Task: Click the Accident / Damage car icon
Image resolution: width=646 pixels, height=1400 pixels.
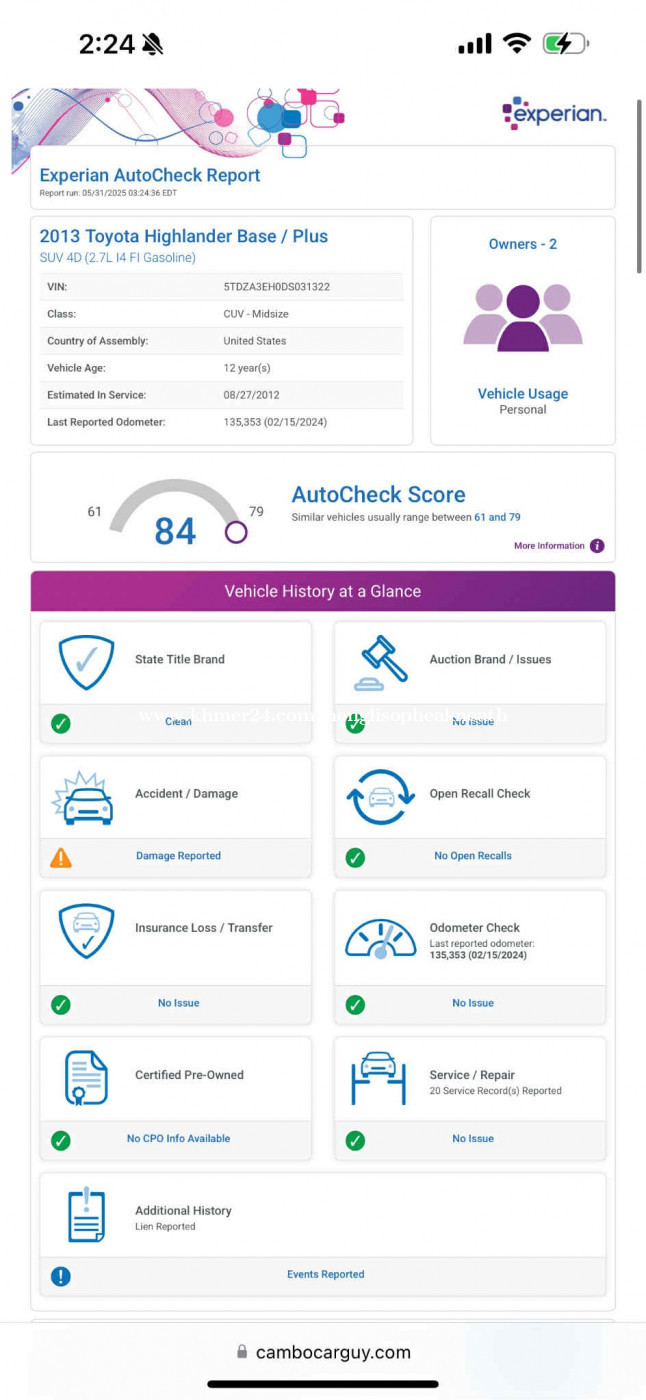Action: point(84,797)
